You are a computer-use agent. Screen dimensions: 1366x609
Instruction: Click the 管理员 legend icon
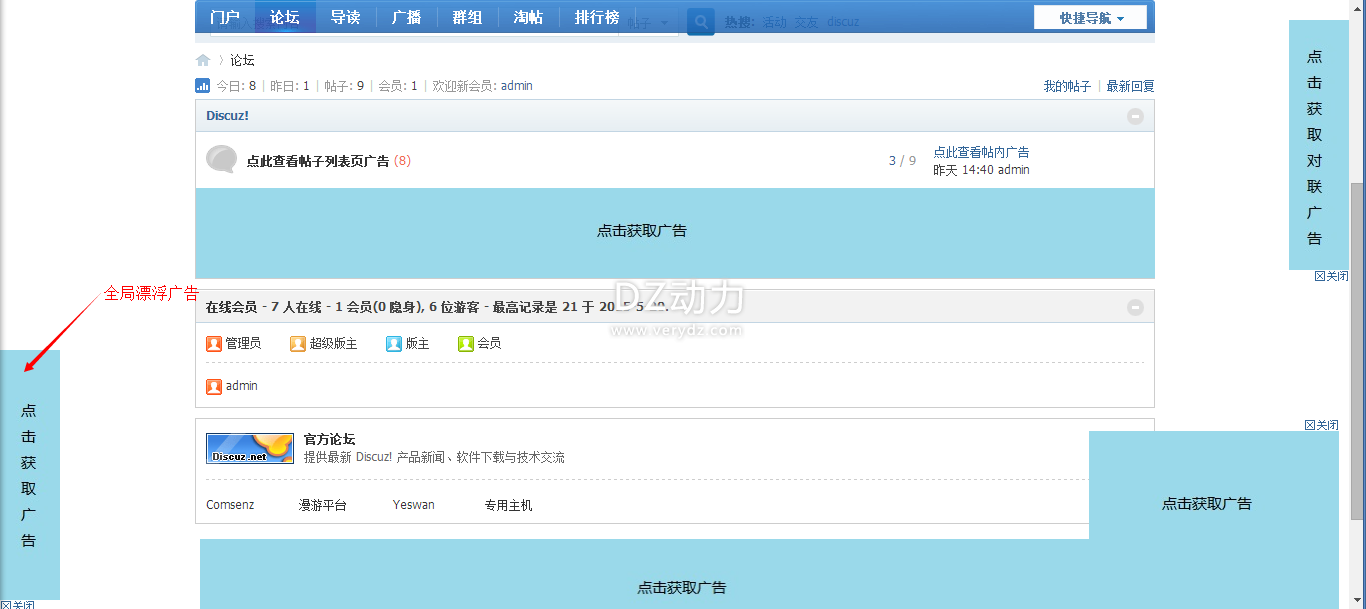coord(214,343)
